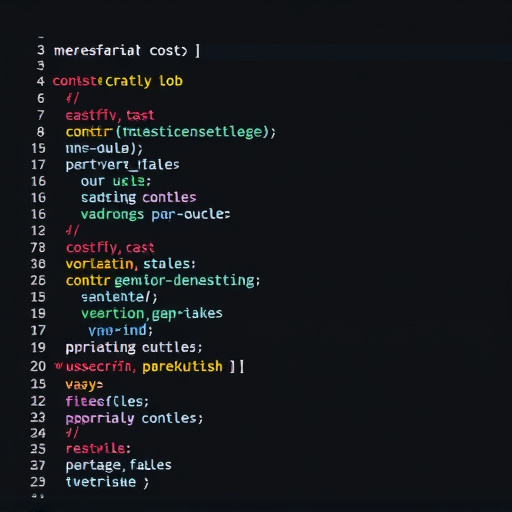The height and width of the screenshot is (512, 512).
Task: Click the red text "costfiy, cast"
Action: coord(110,248)
